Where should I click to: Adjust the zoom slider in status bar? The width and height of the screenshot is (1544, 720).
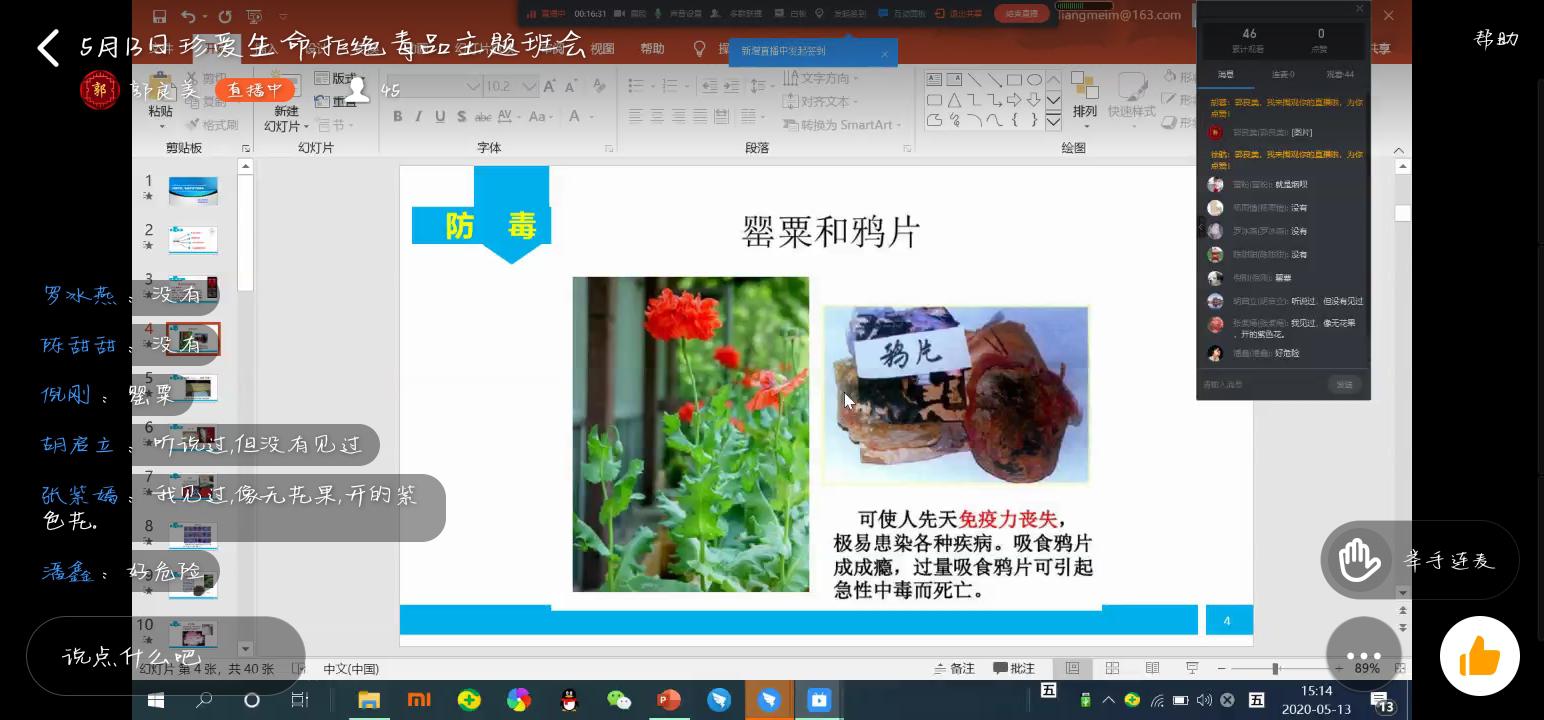(x=1275, y=668)
